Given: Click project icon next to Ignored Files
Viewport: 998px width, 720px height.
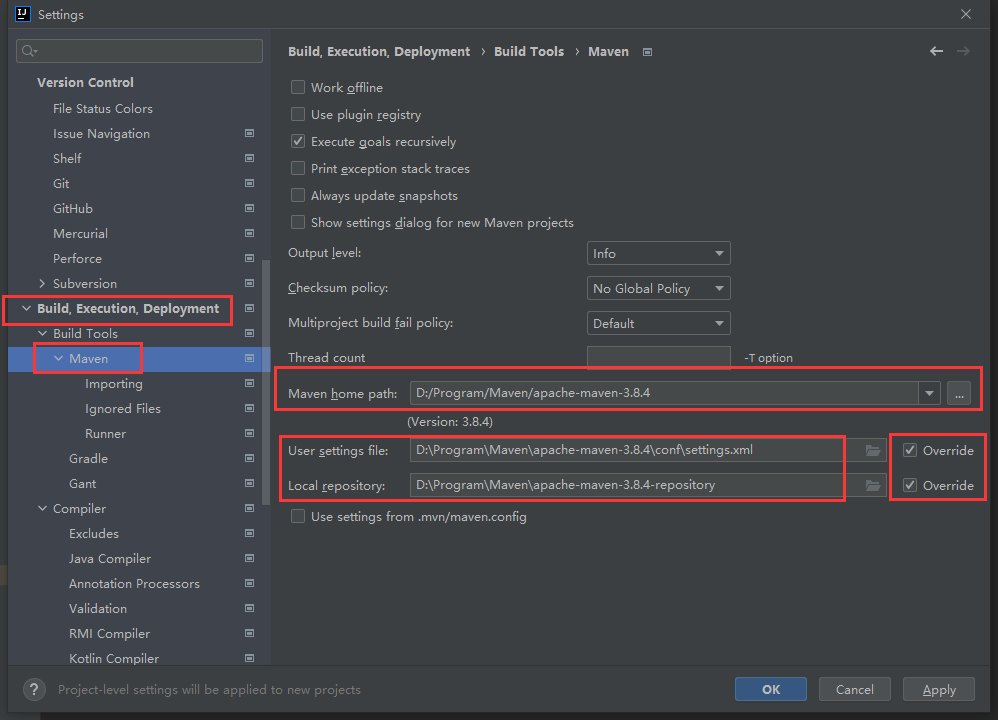Looking at the screenshot, I should tap(250, 408).
